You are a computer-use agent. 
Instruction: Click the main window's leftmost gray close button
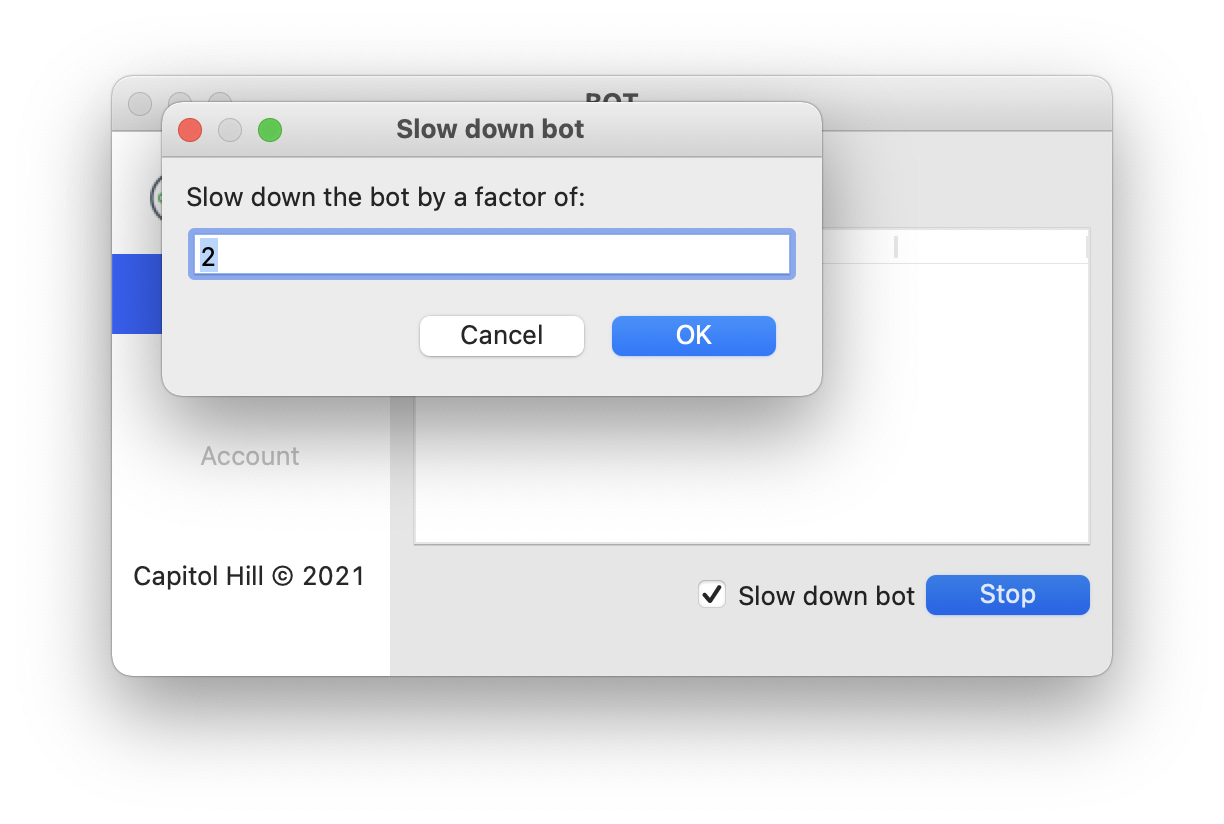pyautogui.click(x=140, y=103)
